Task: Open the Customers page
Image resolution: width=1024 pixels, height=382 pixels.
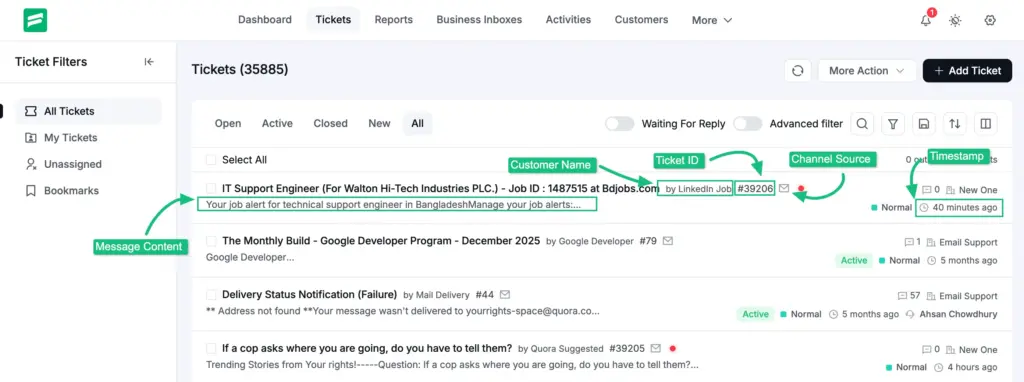Action: coord(641,20)
